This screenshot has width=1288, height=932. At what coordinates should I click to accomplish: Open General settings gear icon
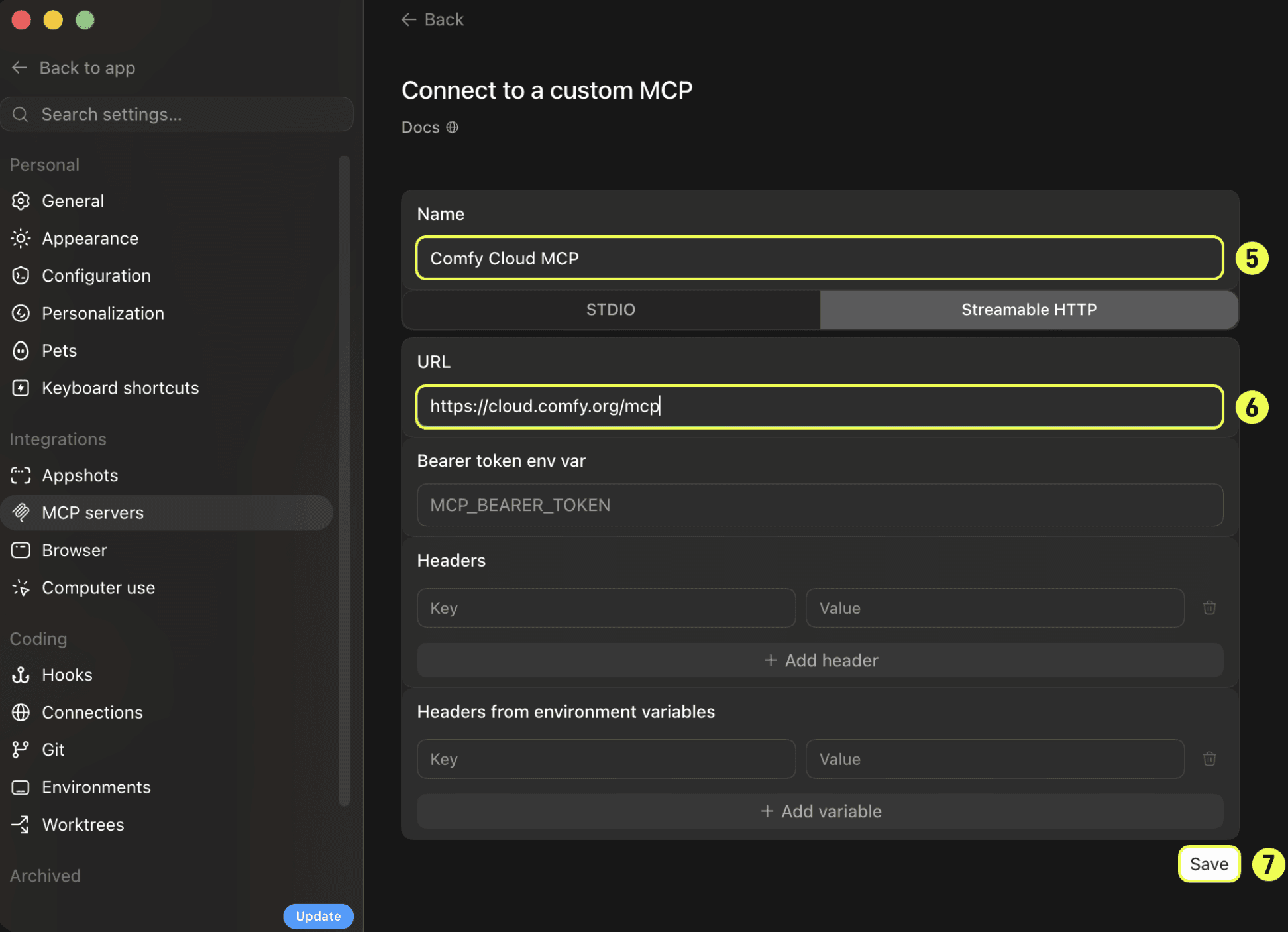click(x=21, y=201)
